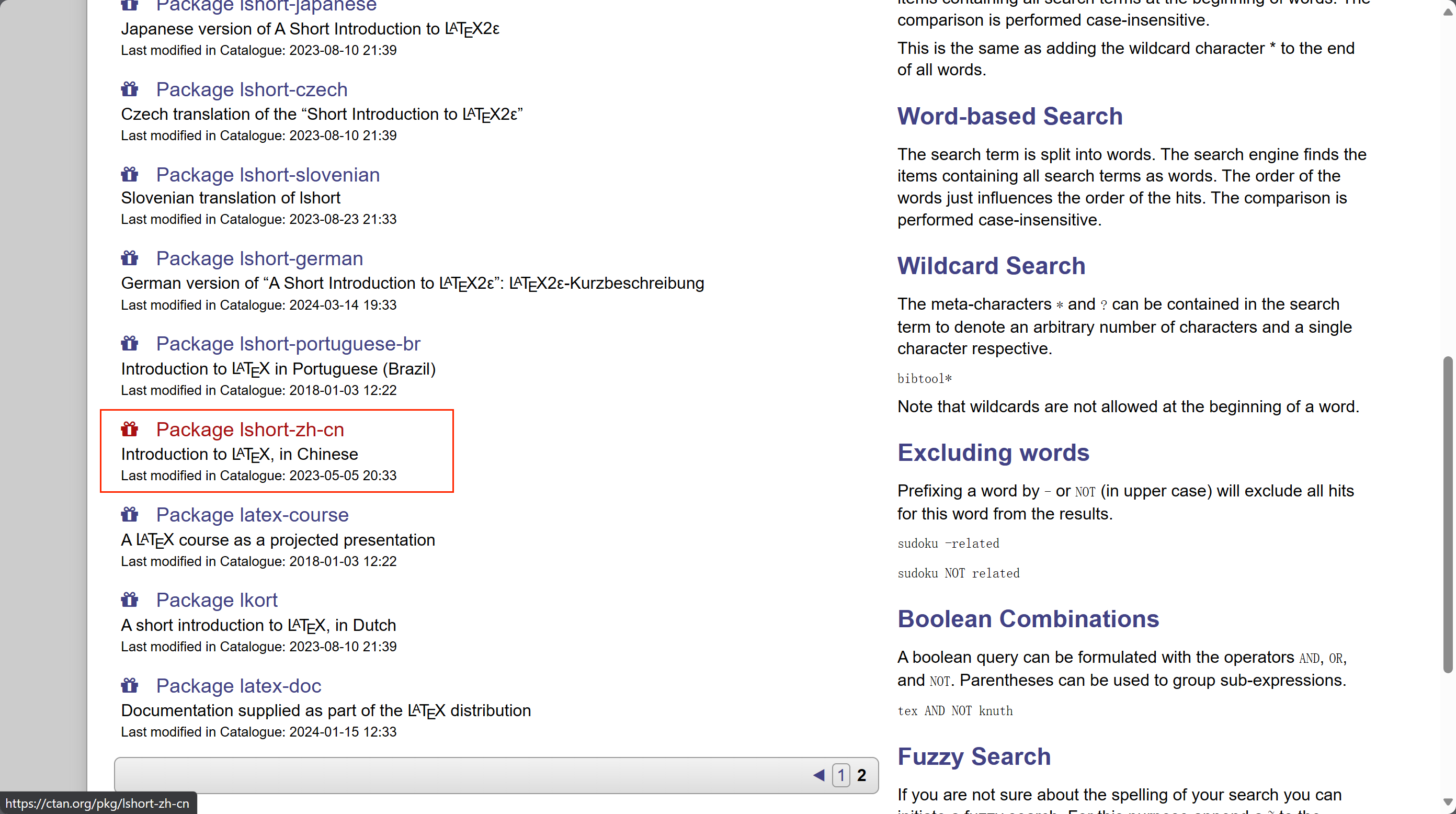Click gift icon beside latex-course package
This screenshot has width=1456, height=814.
coord(129,515)
